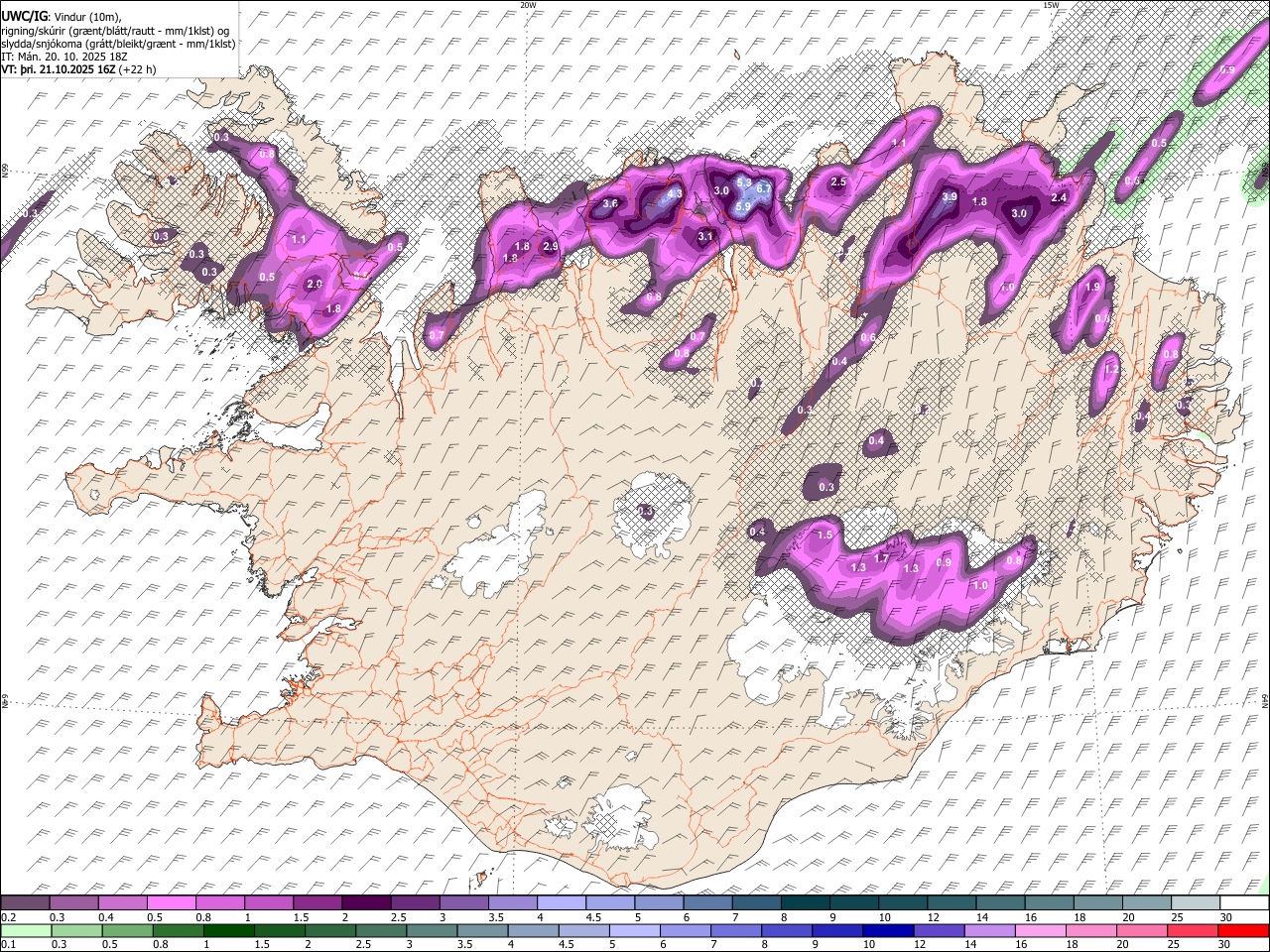Click the 5.9 precipitation value on the map

pos(743,206)
